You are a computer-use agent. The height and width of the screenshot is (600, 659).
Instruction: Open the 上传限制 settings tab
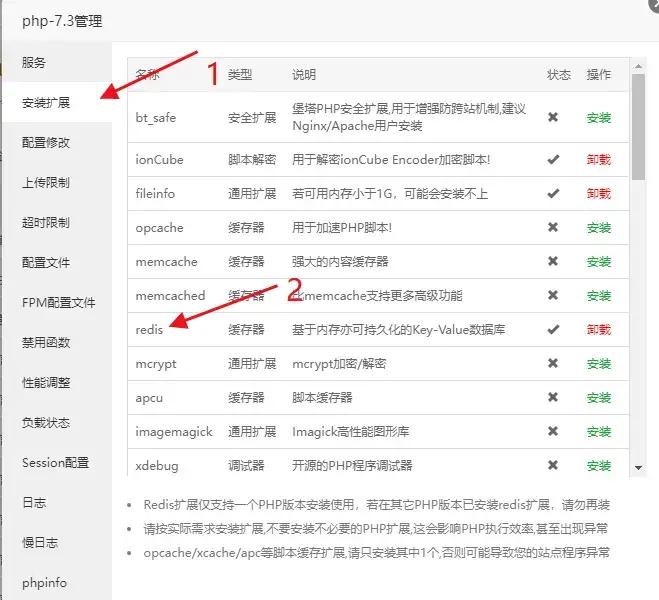pos(46,182)
